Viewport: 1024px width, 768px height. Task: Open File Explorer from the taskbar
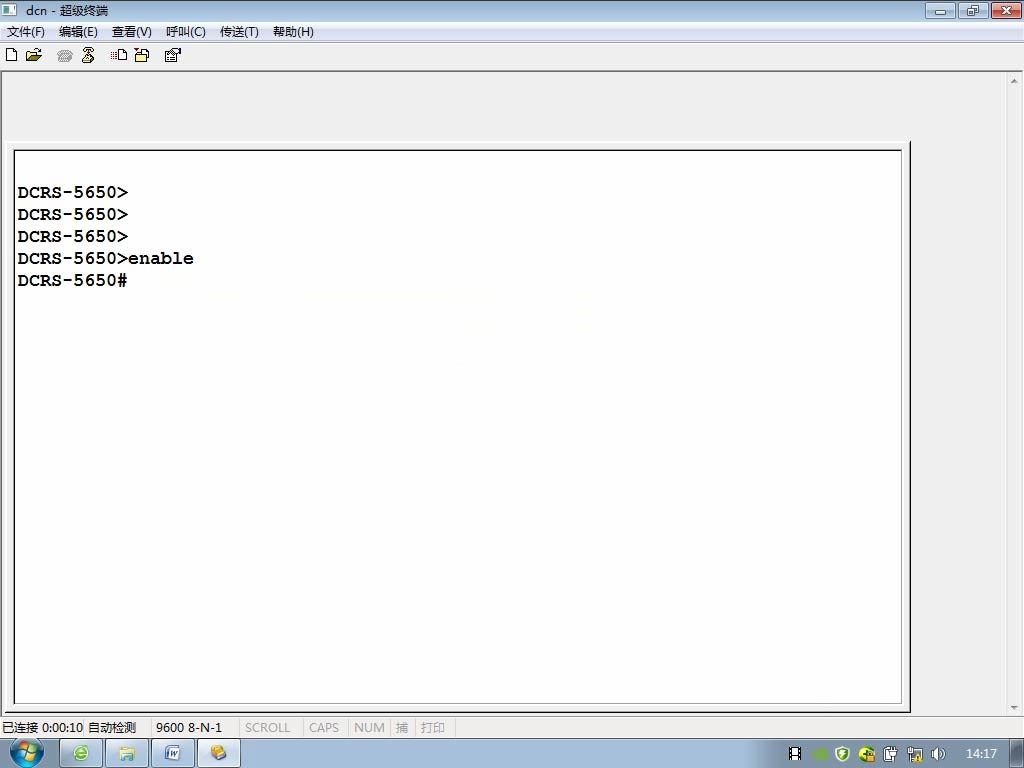point(127,753)
